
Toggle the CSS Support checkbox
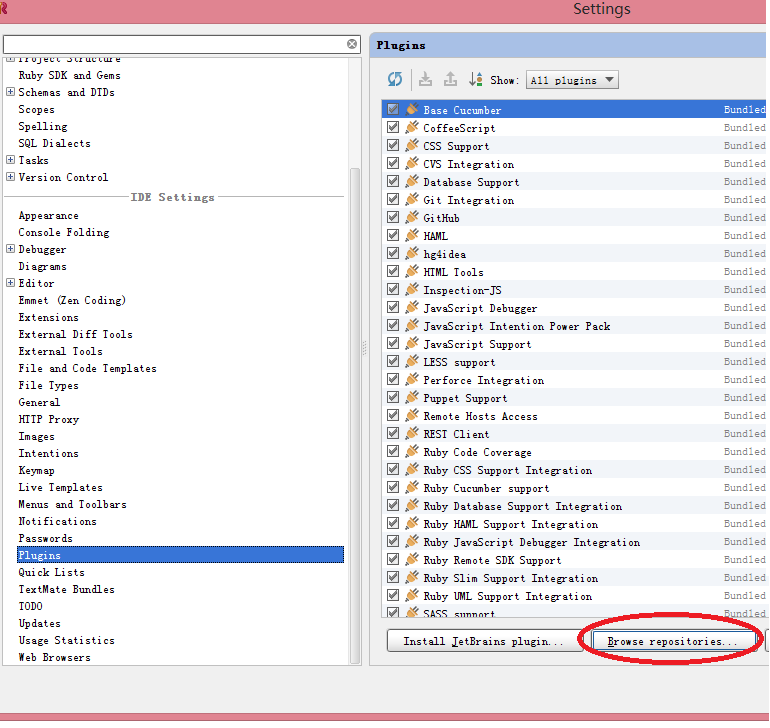[x=393, y=145]
